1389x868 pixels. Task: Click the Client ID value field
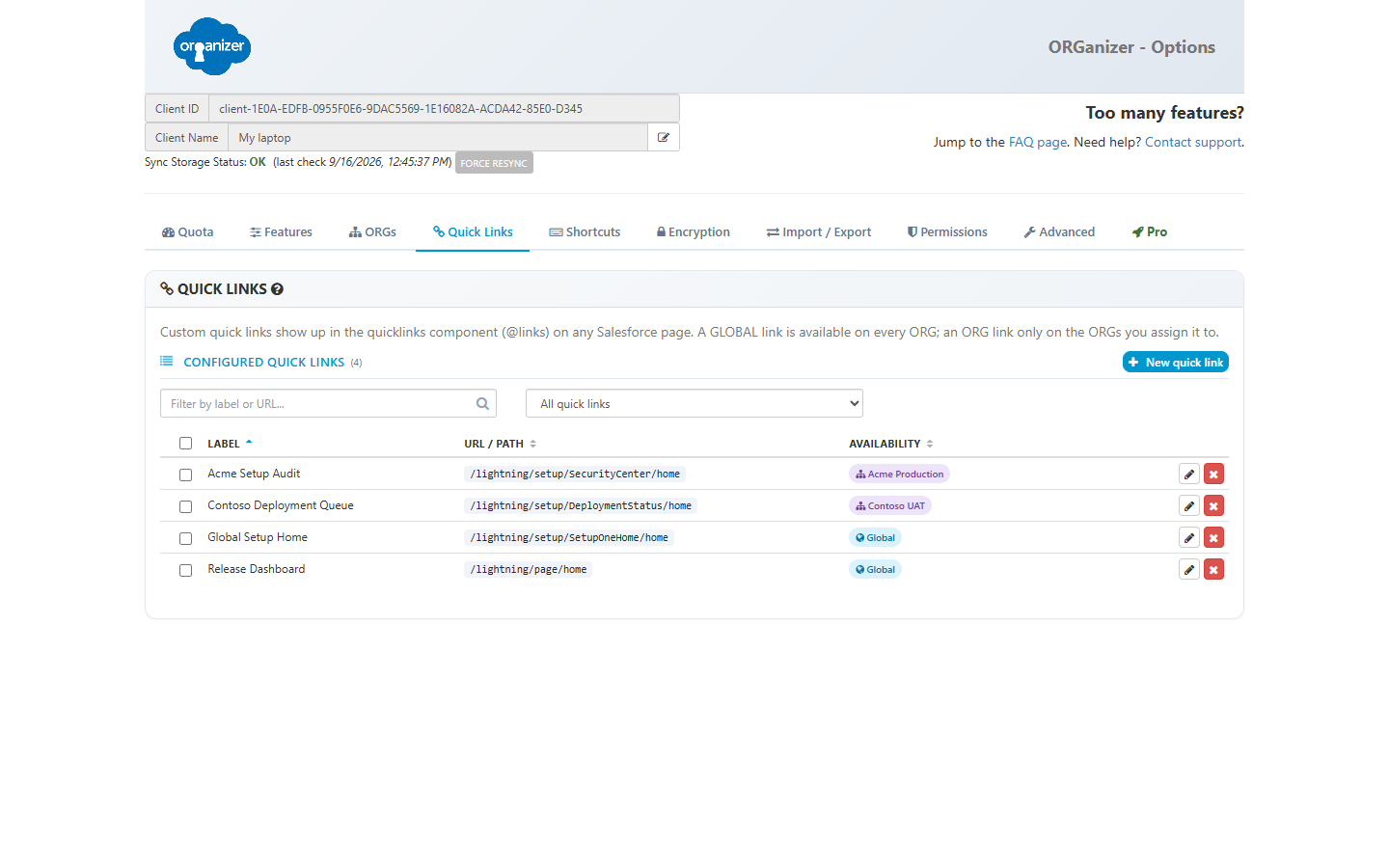tap(444, 108)
